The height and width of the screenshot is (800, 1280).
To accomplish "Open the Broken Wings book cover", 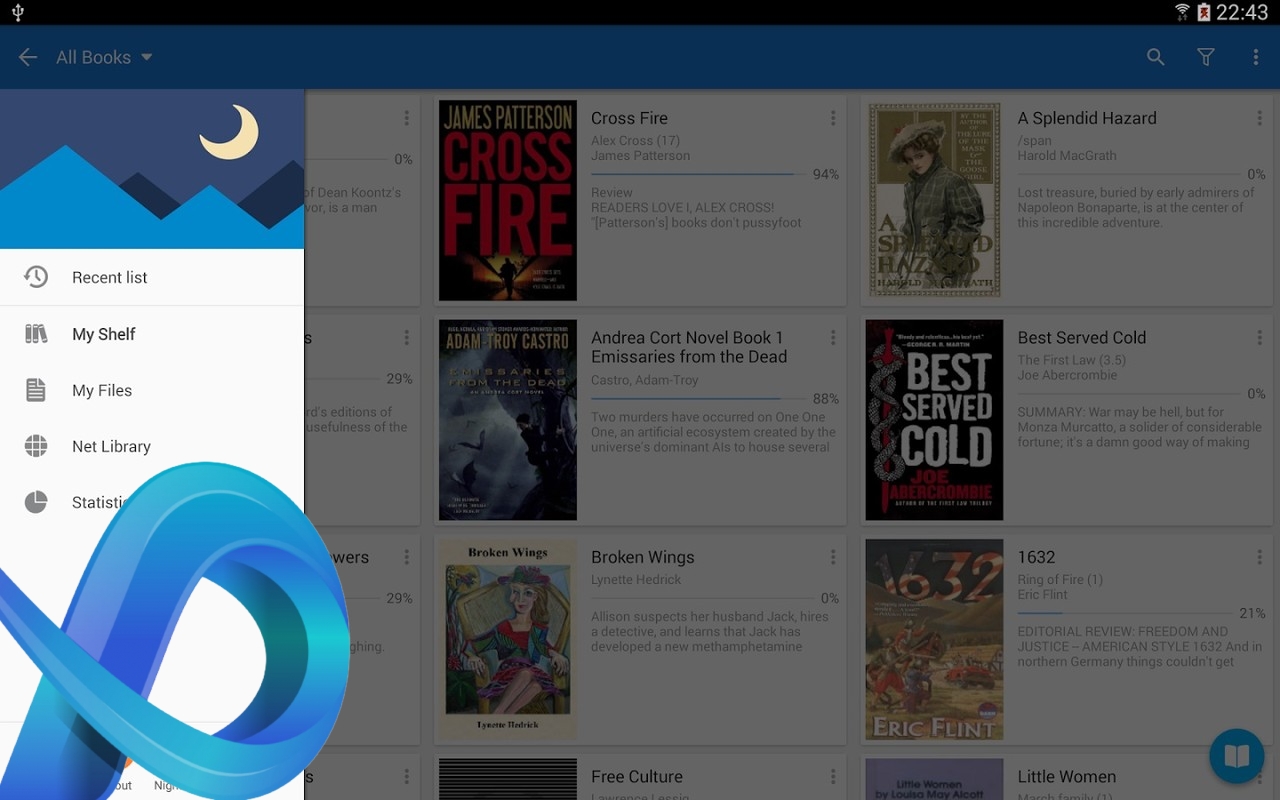I will coord(508,640).
